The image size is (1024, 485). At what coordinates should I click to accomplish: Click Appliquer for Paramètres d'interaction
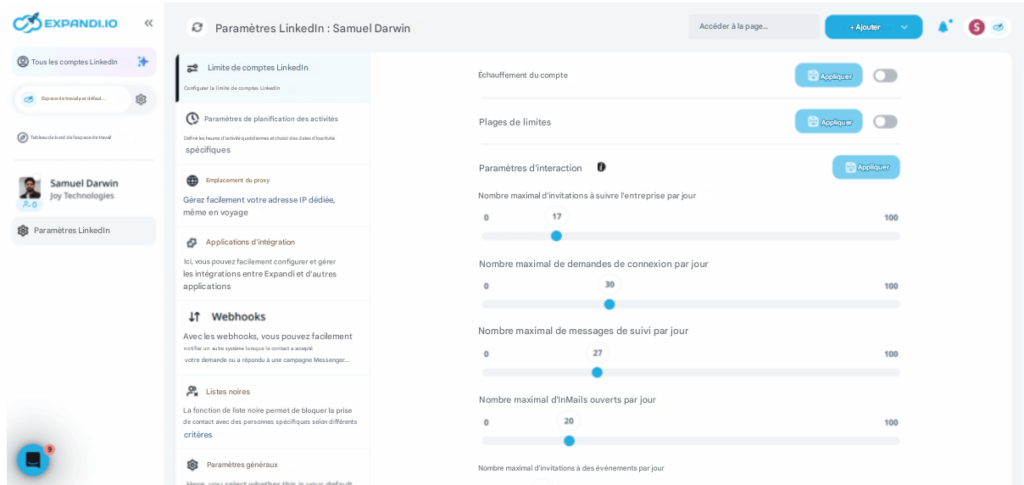[x=866, y=167]
